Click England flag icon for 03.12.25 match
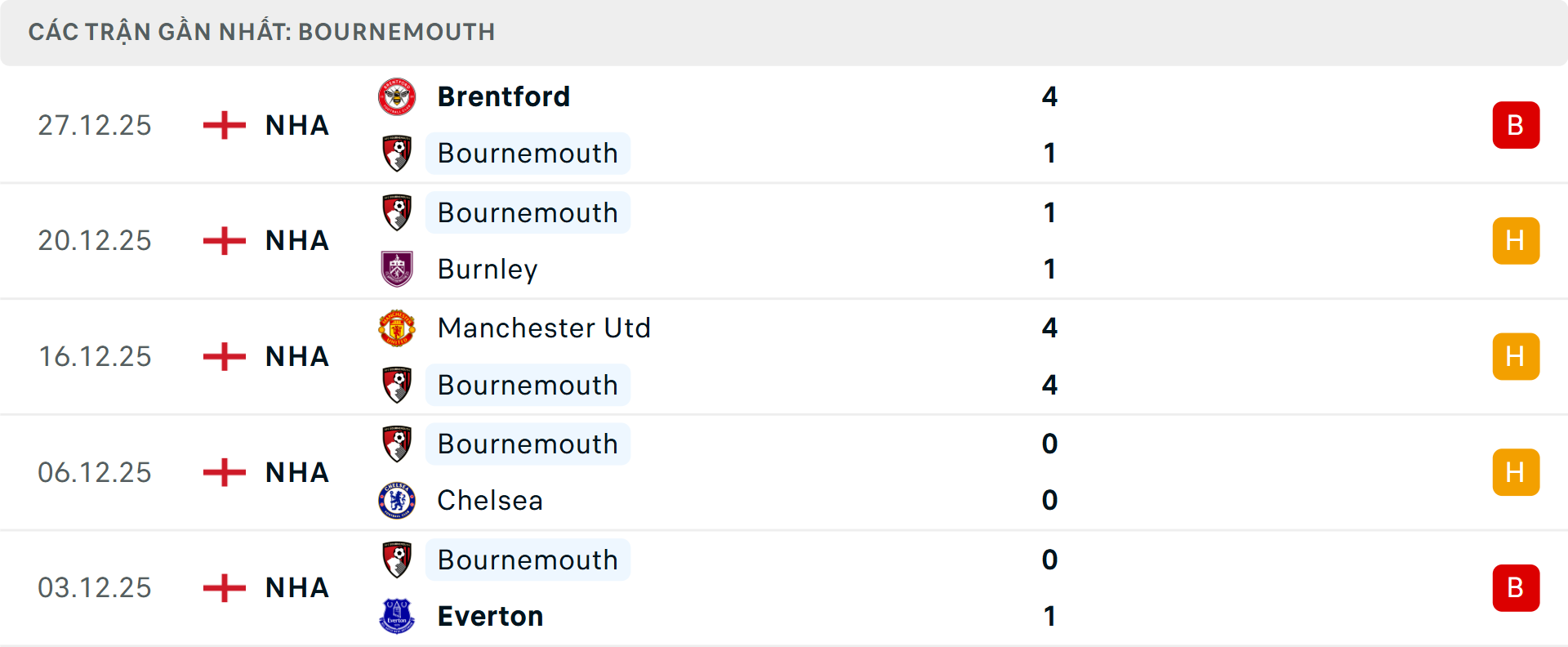 [225, 587]
